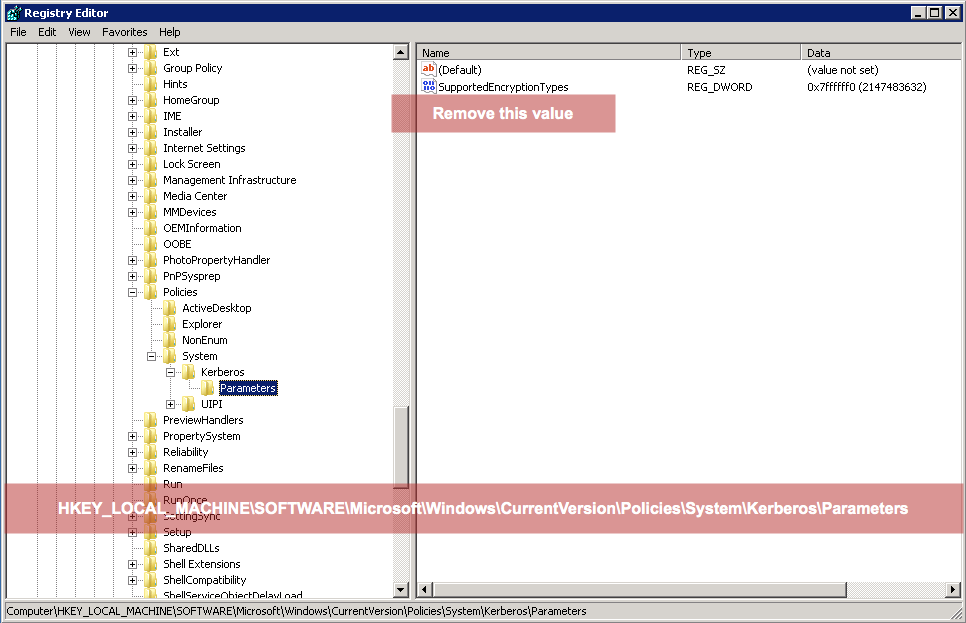
Task: Select the SharedDLLs key
Action: [191, 548]
